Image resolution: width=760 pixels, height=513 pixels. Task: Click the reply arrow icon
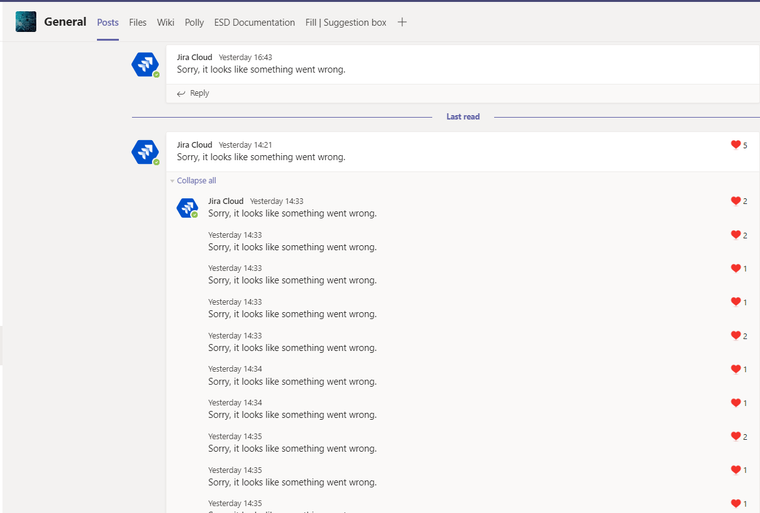[181, 94]
